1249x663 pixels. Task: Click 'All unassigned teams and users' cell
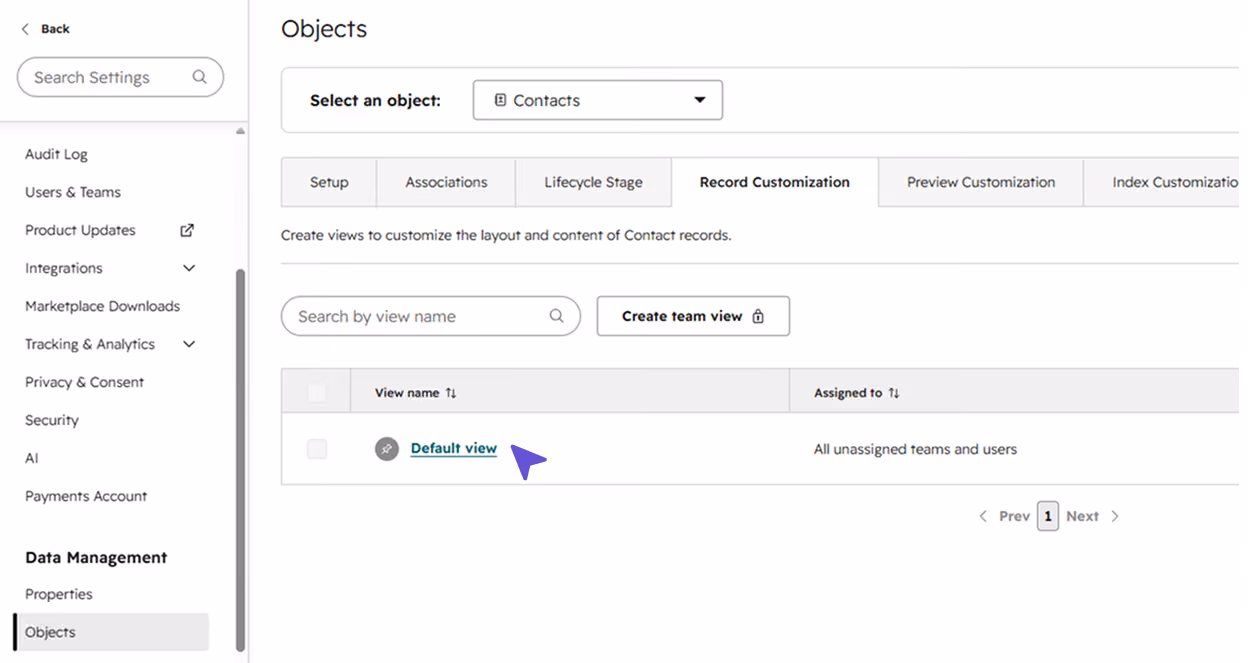point(915,449)
